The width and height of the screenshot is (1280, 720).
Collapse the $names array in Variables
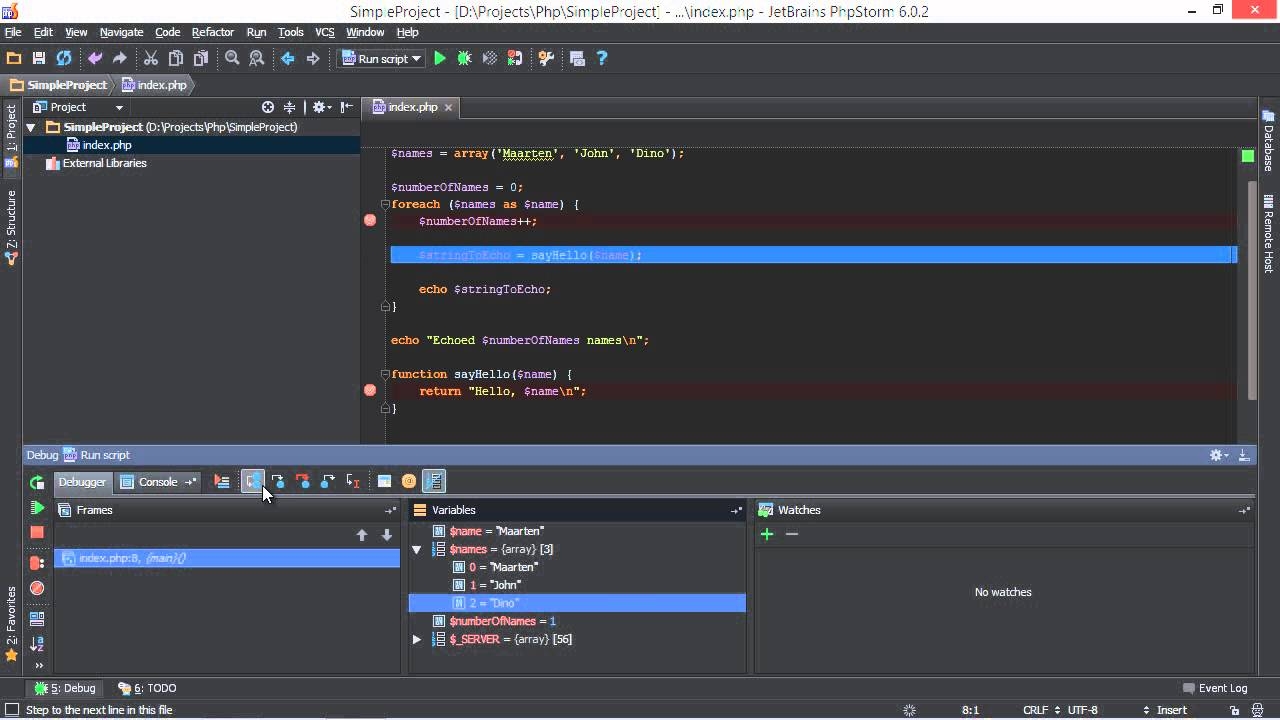[x=417, y=549]
